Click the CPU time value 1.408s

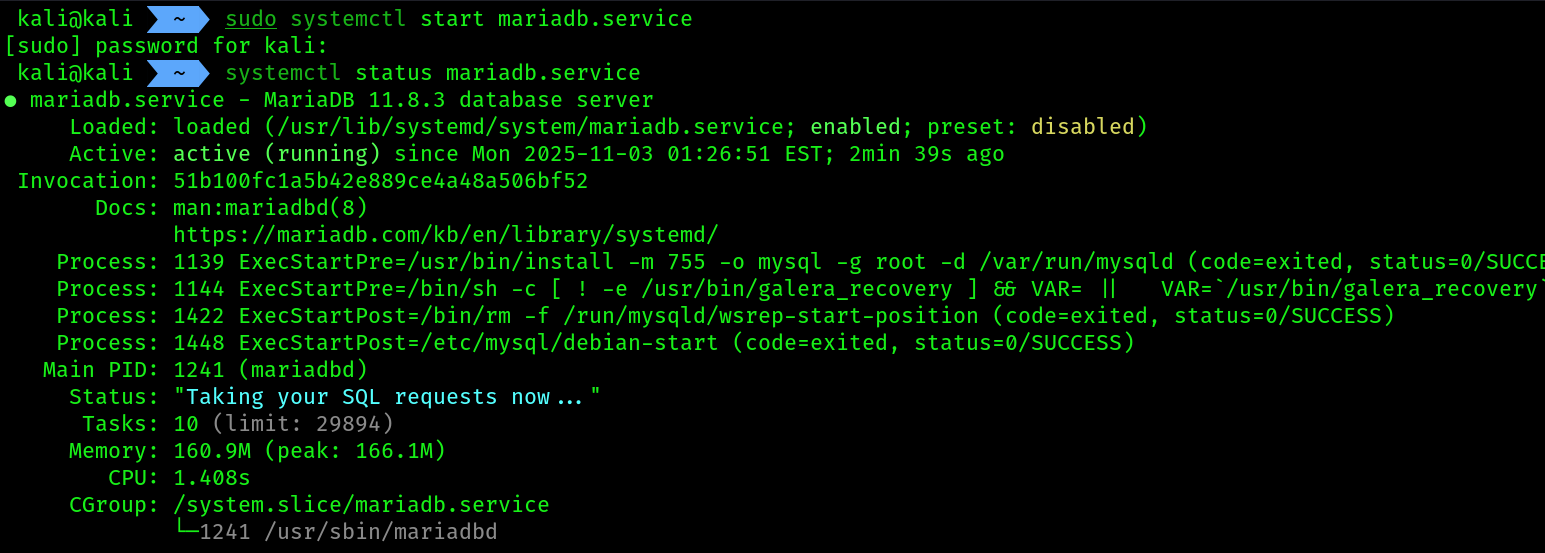point(212,478)
